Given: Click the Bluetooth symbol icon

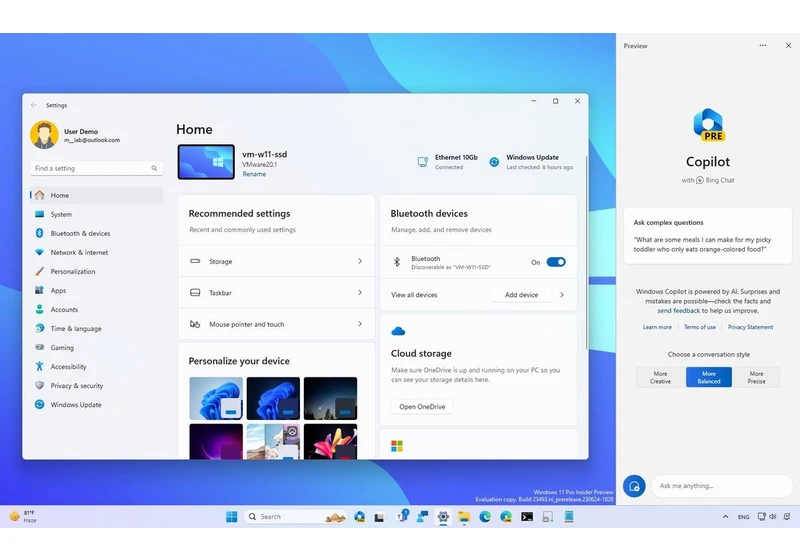Looking at the screenshot, I should click(396, 262).
